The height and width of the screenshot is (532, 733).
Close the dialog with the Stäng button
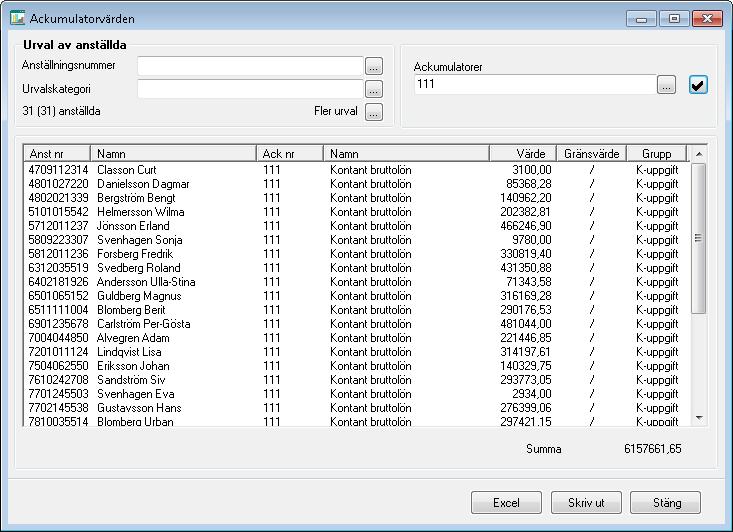coord(666,503)
